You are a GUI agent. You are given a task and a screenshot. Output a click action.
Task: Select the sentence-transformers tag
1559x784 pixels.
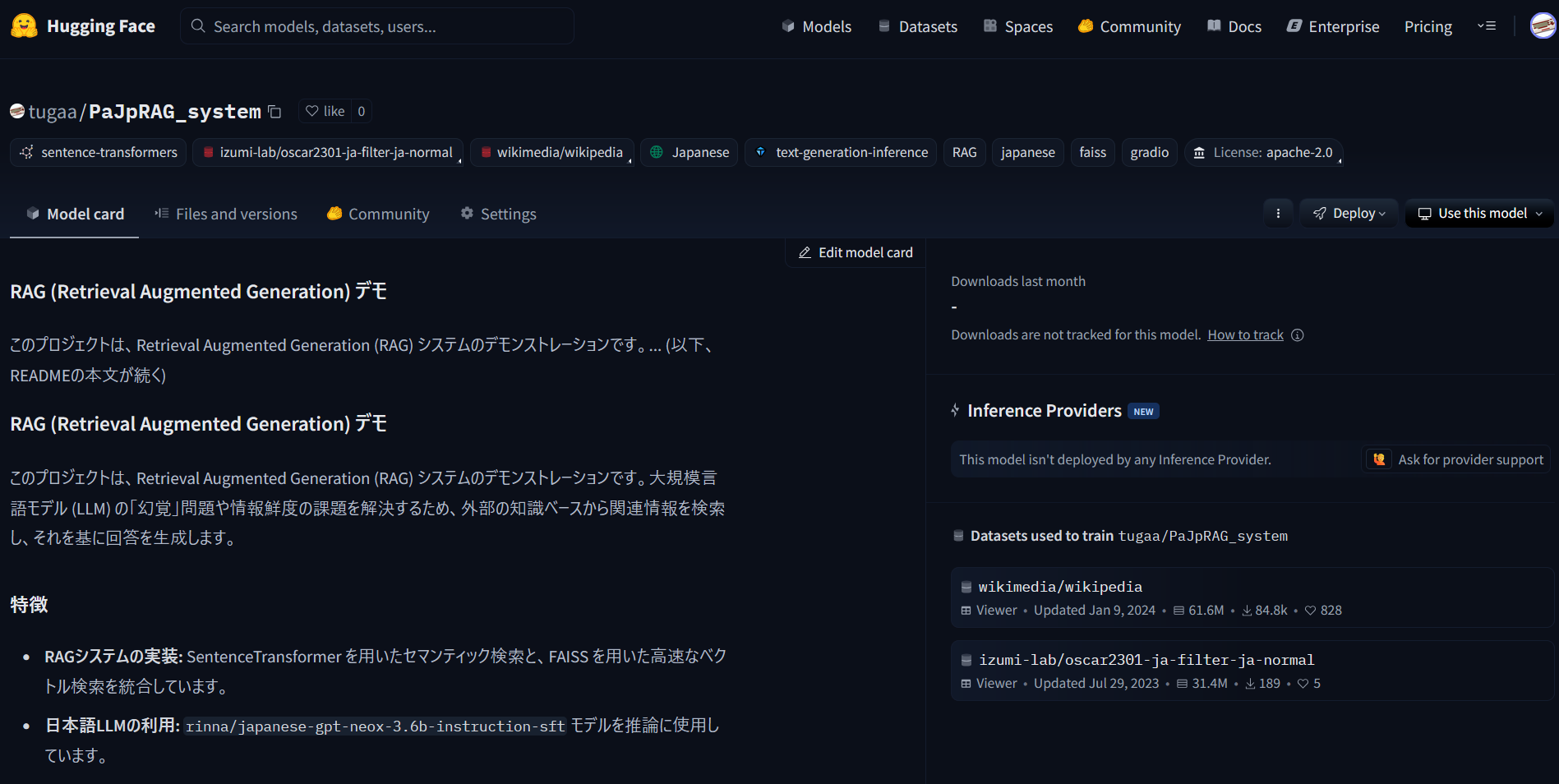[x=99, y=153]
